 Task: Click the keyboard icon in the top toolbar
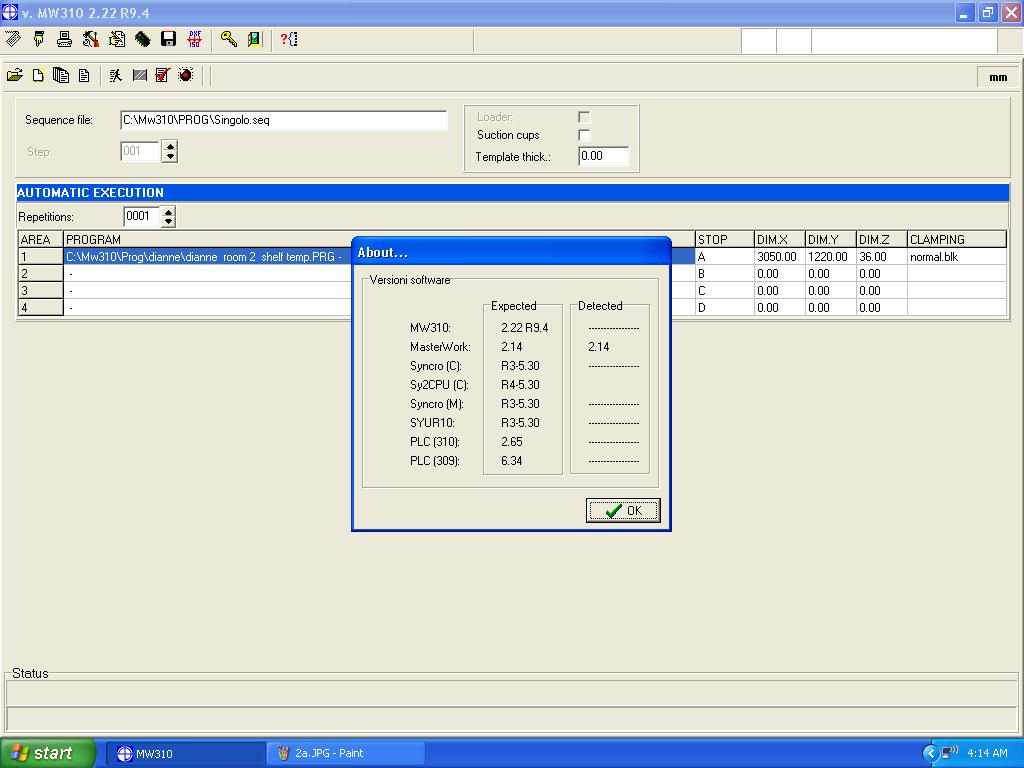coord(13,39)
